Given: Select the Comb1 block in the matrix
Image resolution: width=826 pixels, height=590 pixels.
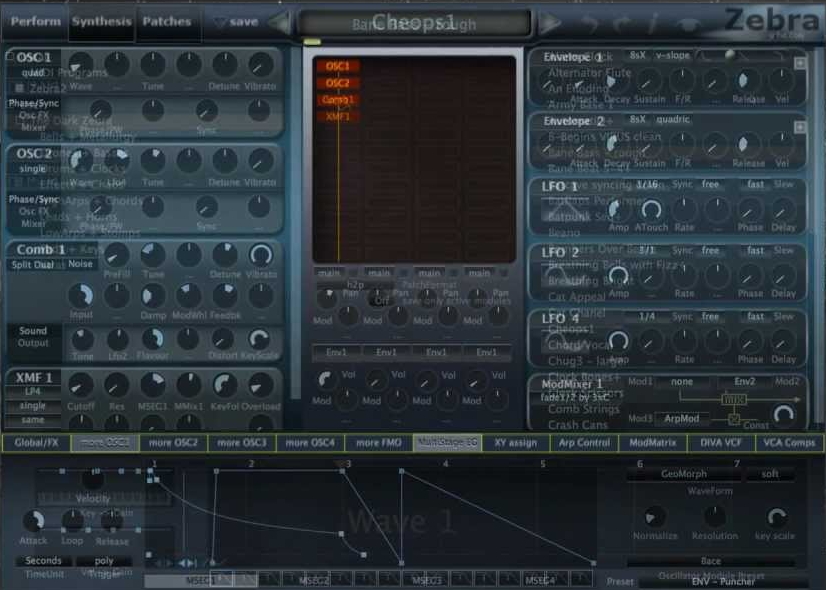Looking at the screenshot, I should tap(338, 100).
